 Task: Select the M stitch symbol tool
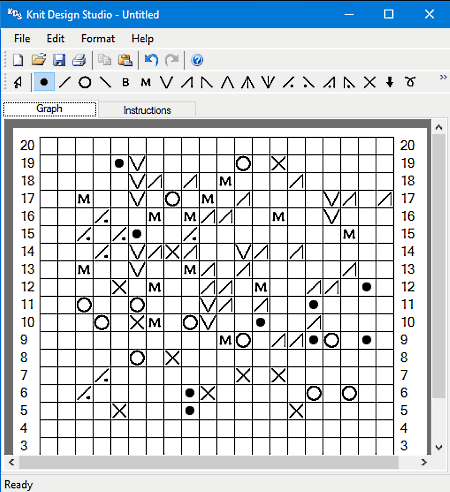146,82
